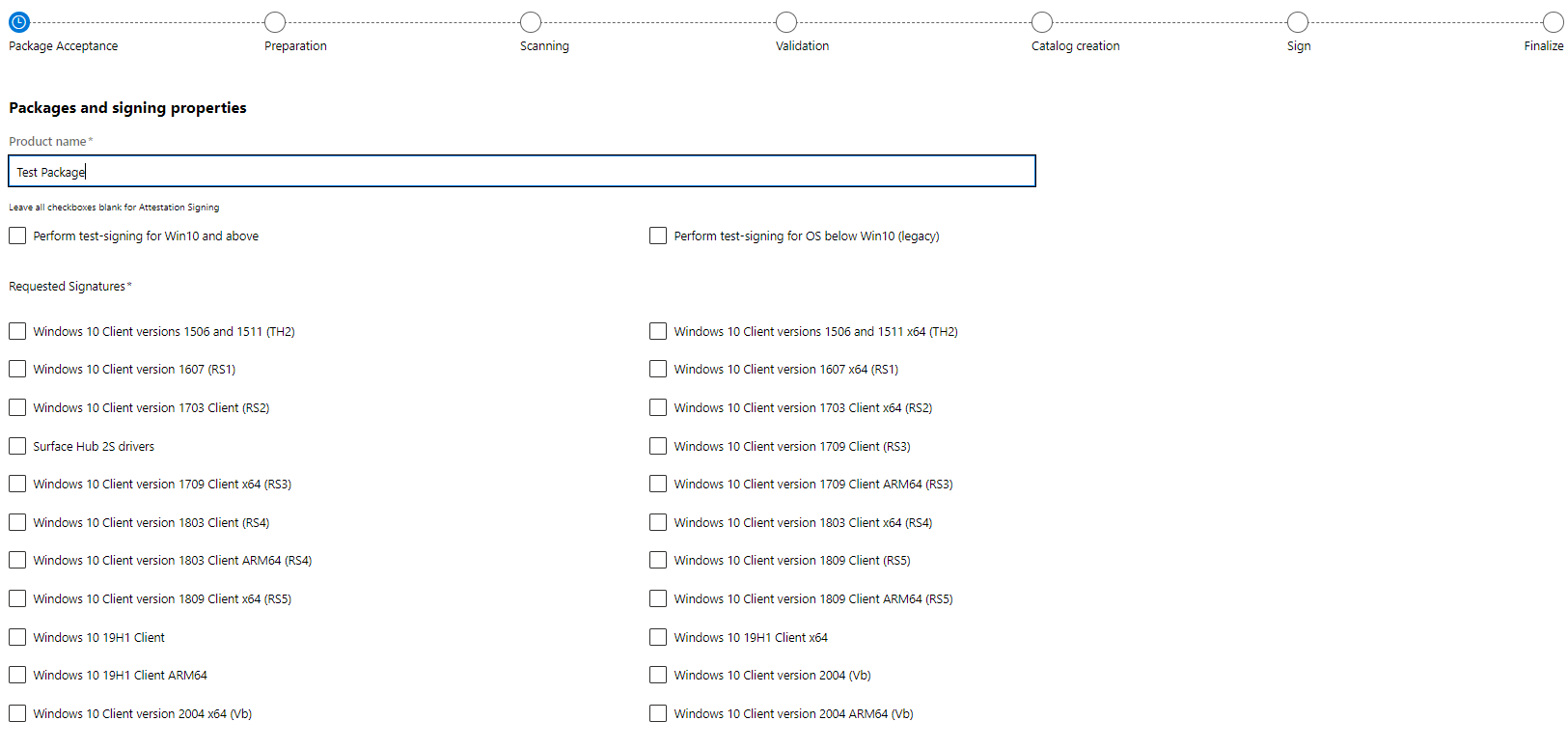The image size is (1568, 749).
Task: Click the Packages and signing properties heading
Action: (126, 107)
